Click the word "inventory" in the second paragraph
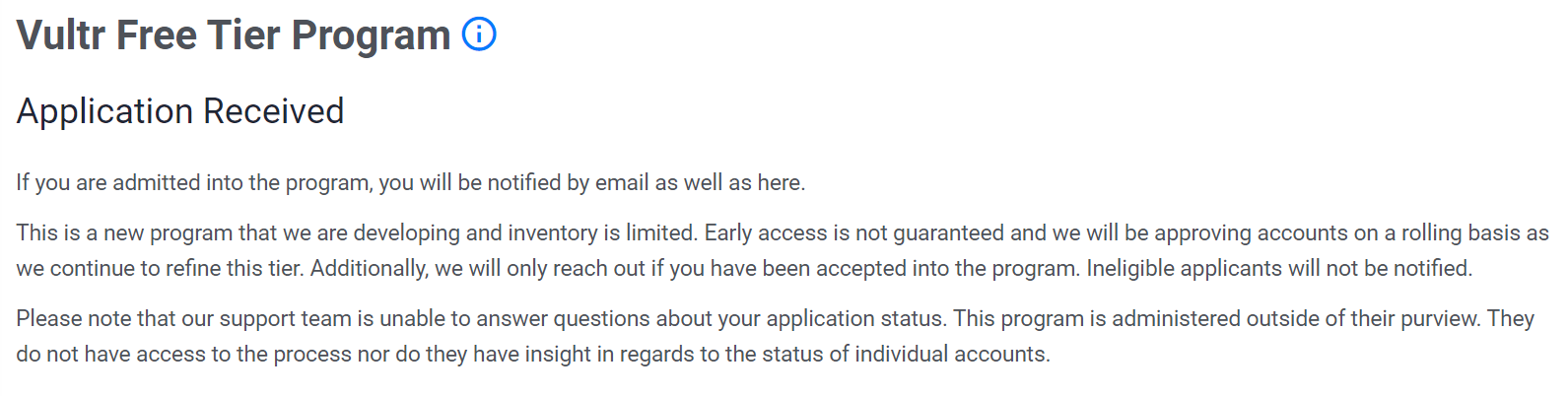The width and height of the screenshot is (1568, 396). 551,233
